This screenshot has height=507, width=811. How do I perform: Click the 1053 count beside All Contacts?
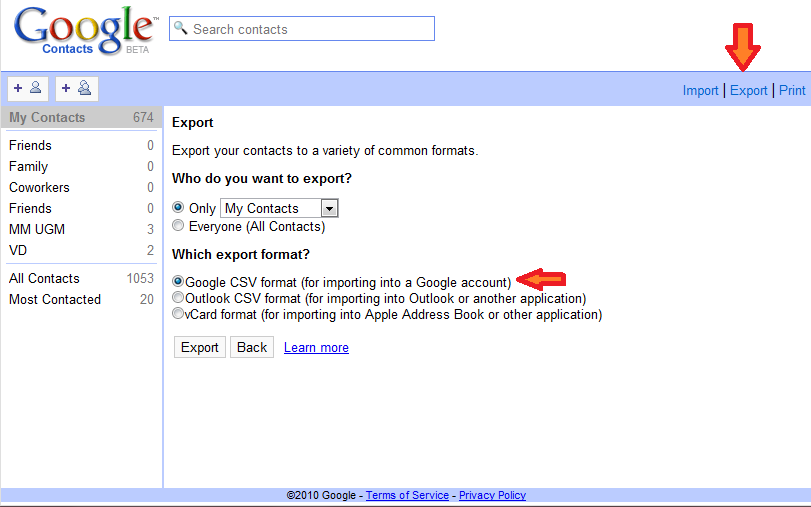140,278
